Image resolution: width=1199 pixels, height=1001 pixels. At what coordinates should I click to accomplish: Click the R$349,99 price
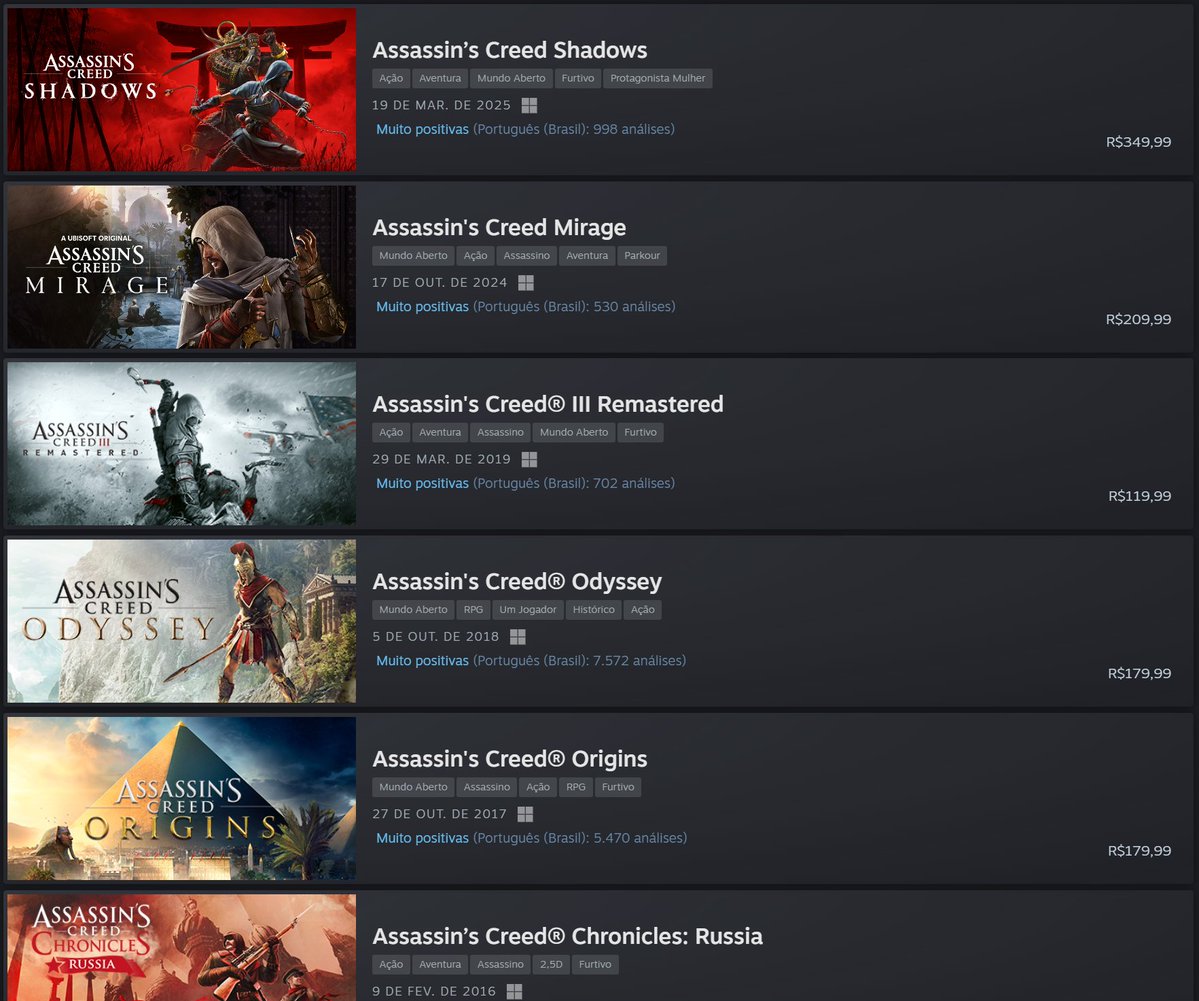click(x=1138, y=142)
